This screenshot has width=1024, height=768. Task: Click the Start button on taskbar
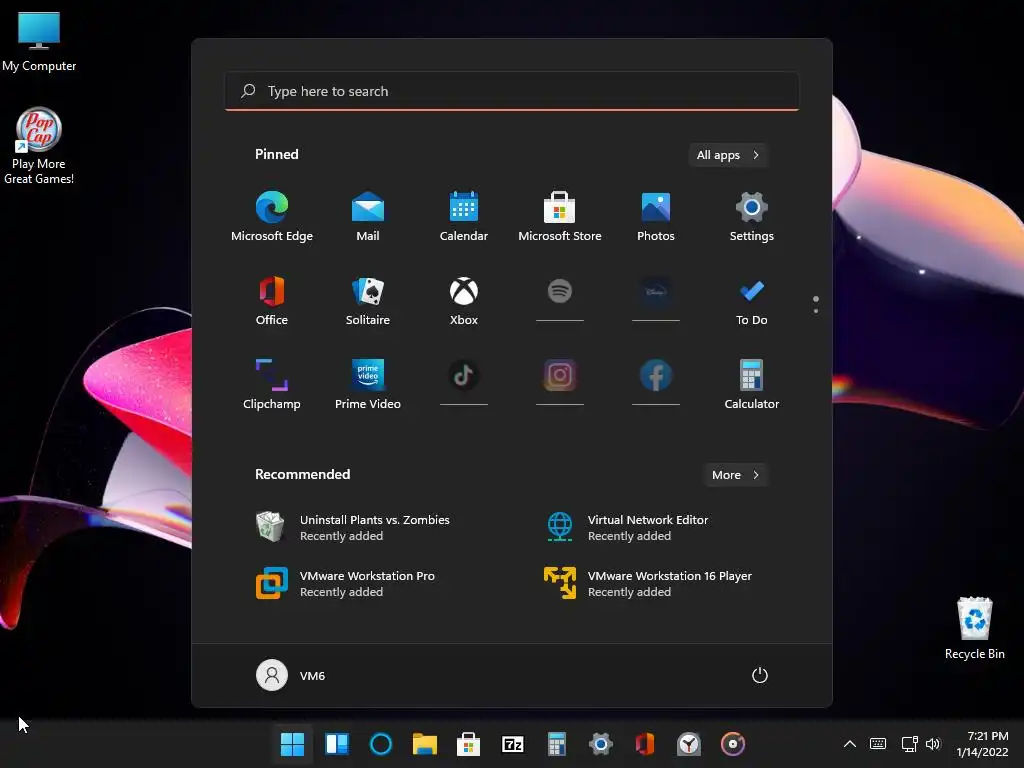292,744
